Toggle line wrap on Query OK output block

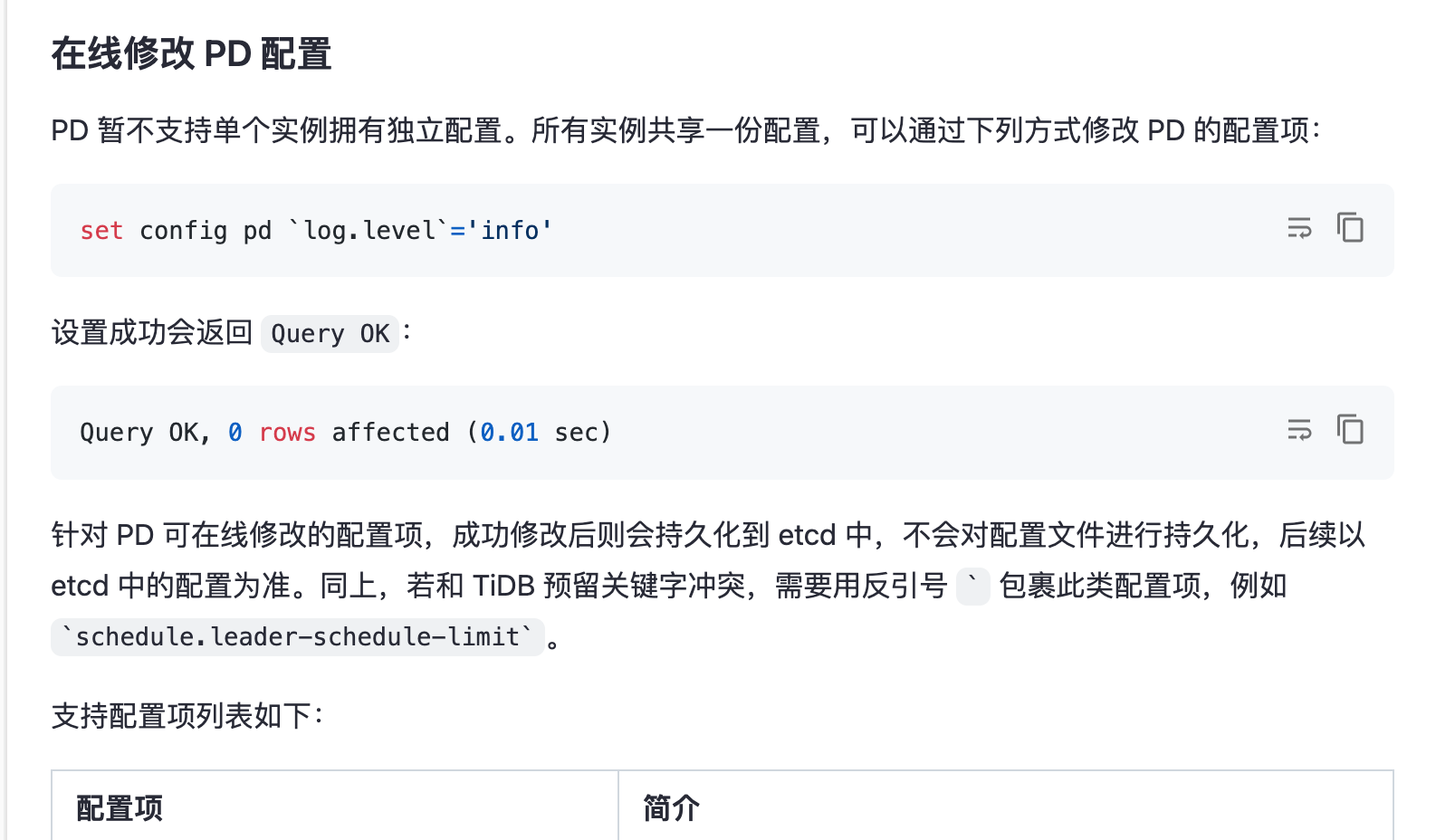(1299, 430)
